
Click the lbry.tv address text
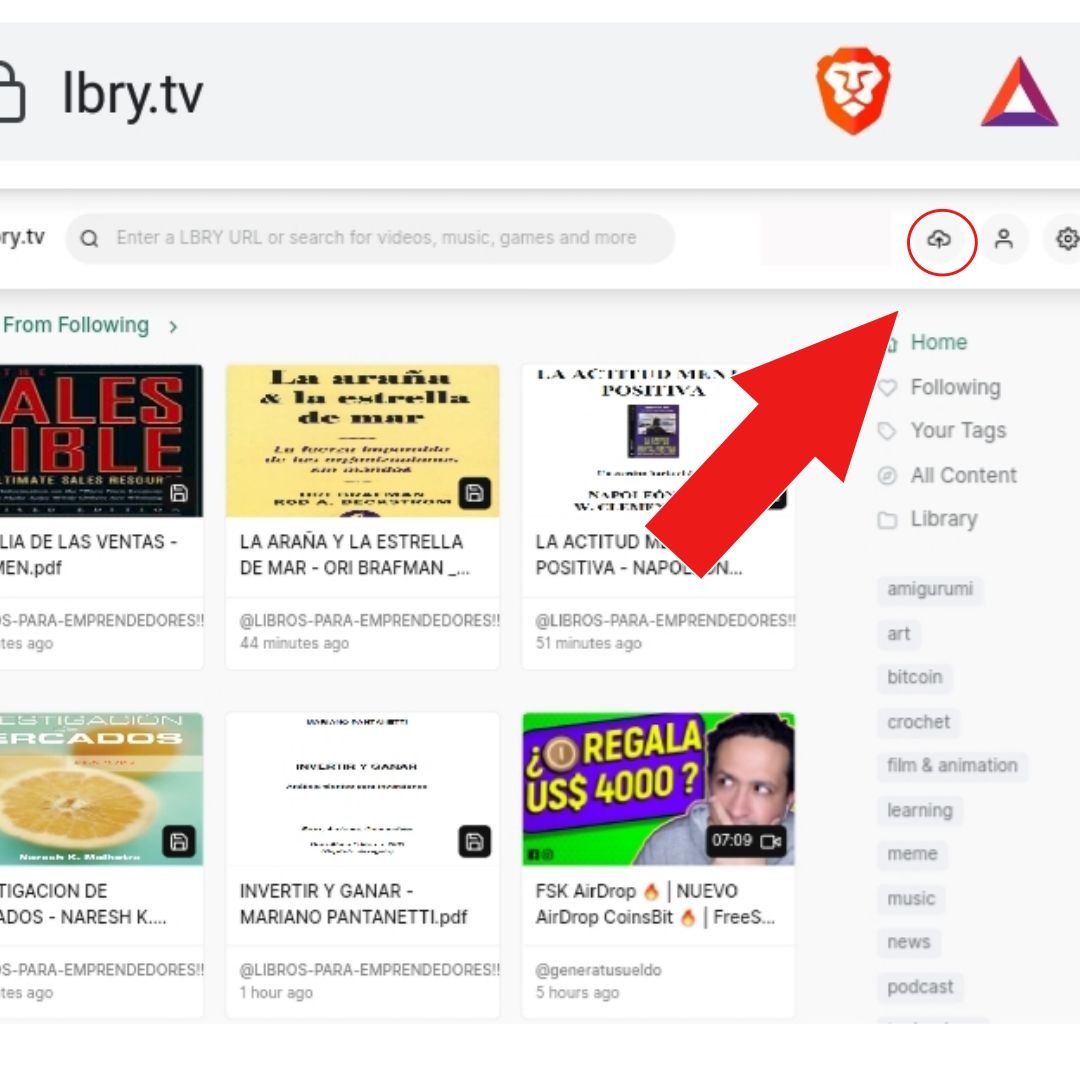[x=132, y=94]
